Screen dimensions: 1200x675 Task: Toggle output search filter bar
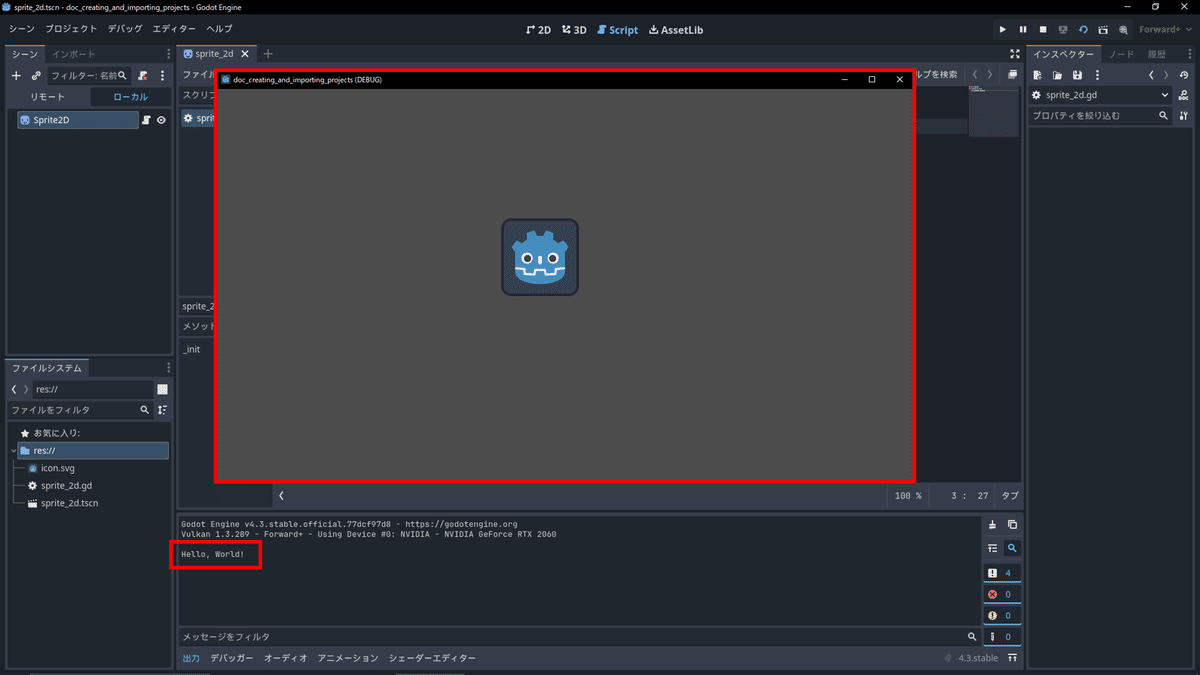1012,548
